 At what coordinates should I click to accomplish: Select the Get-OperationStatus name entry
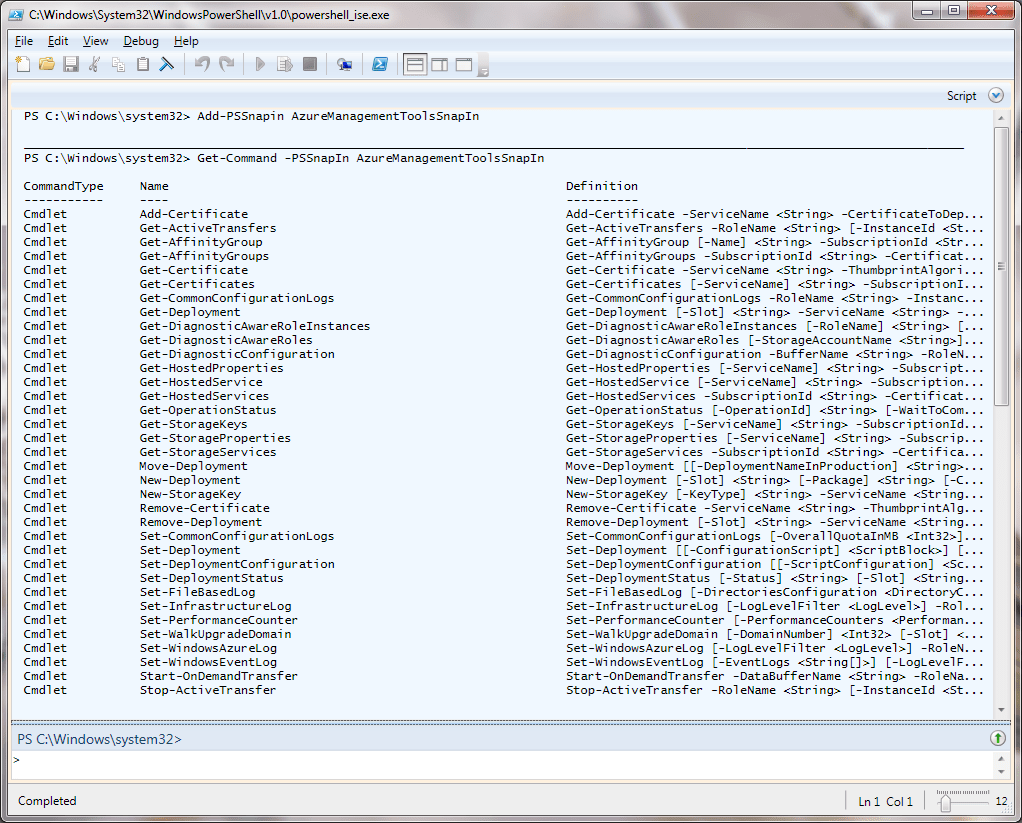point(208,410)
